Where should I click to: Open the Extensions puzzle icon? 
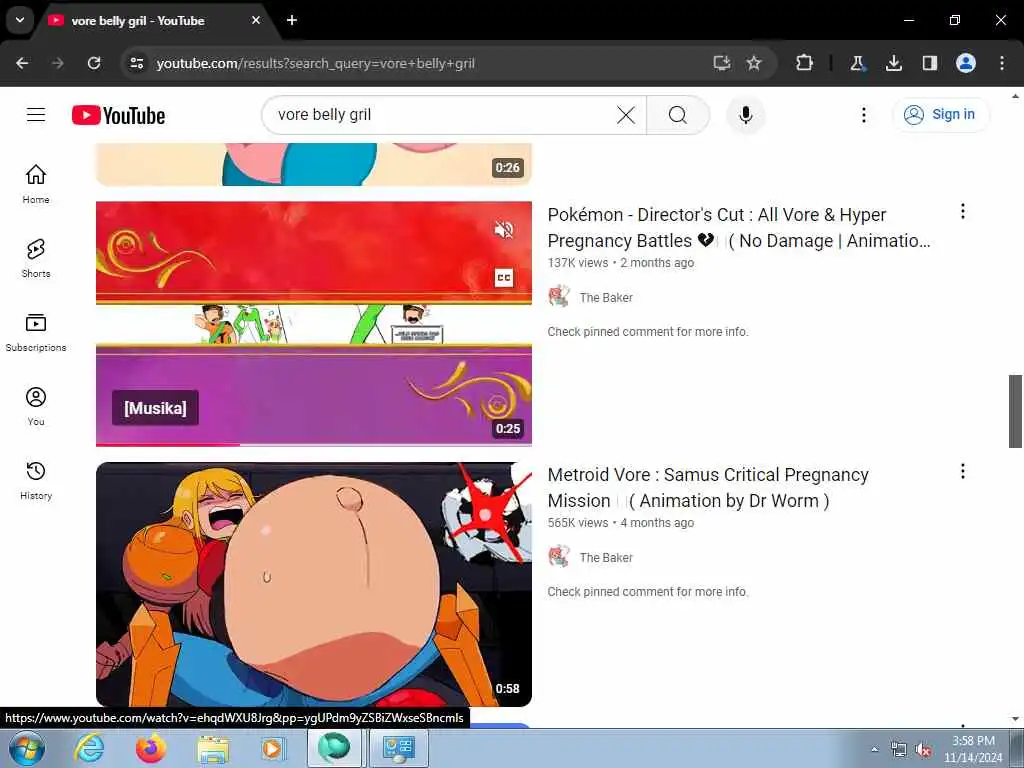(804, 63)
